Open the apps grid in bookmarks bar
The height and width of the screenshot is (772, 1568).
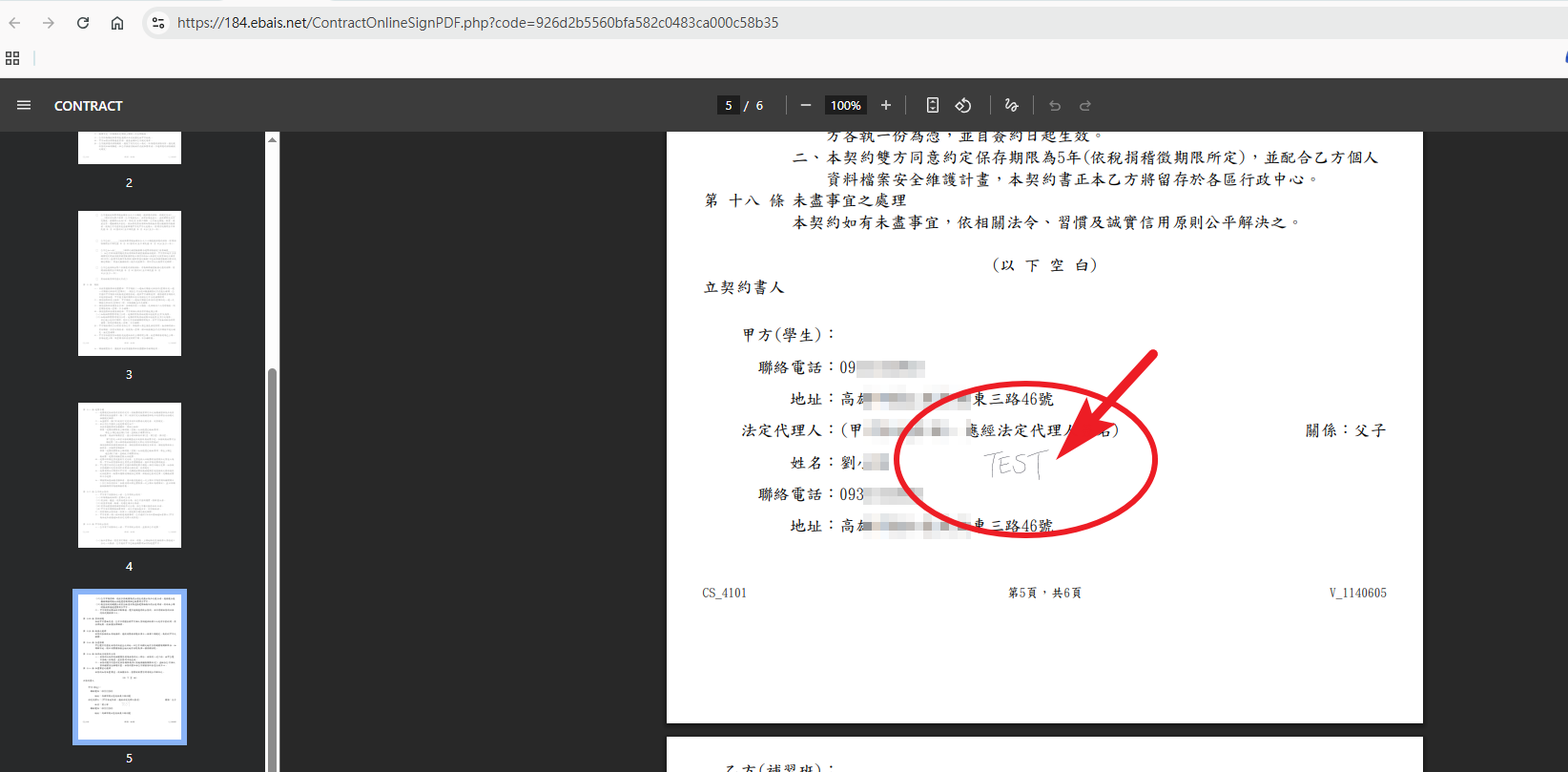tap(12, 58)
